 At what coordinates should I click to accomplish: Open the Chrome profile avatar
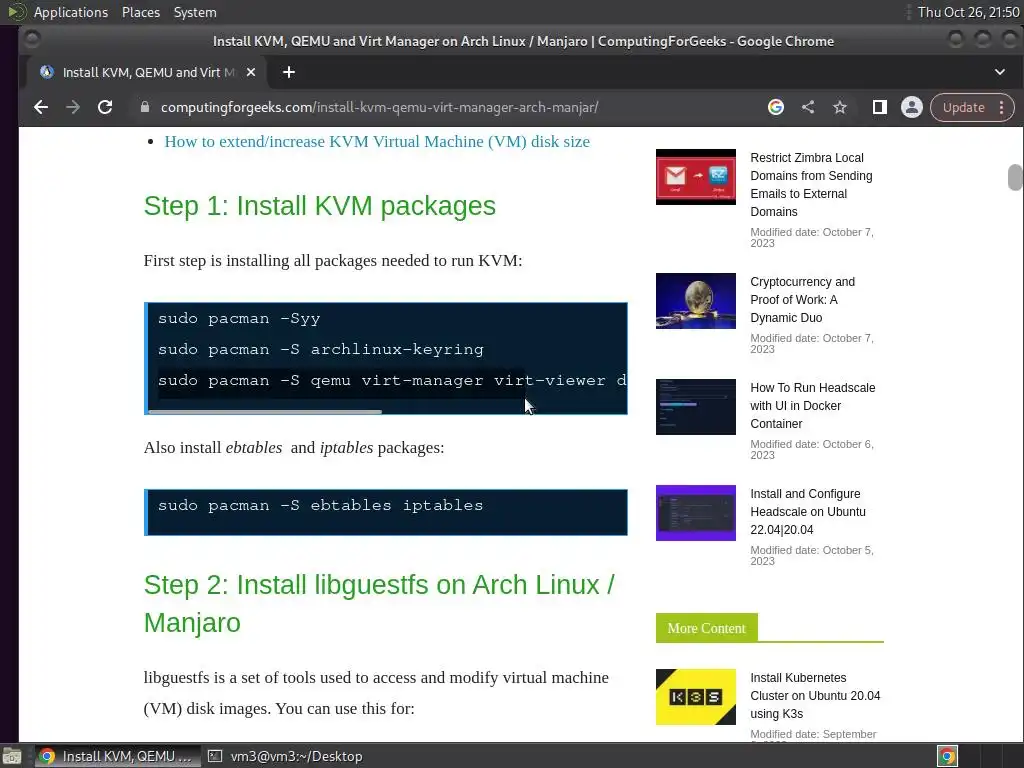tap(912, 107)
